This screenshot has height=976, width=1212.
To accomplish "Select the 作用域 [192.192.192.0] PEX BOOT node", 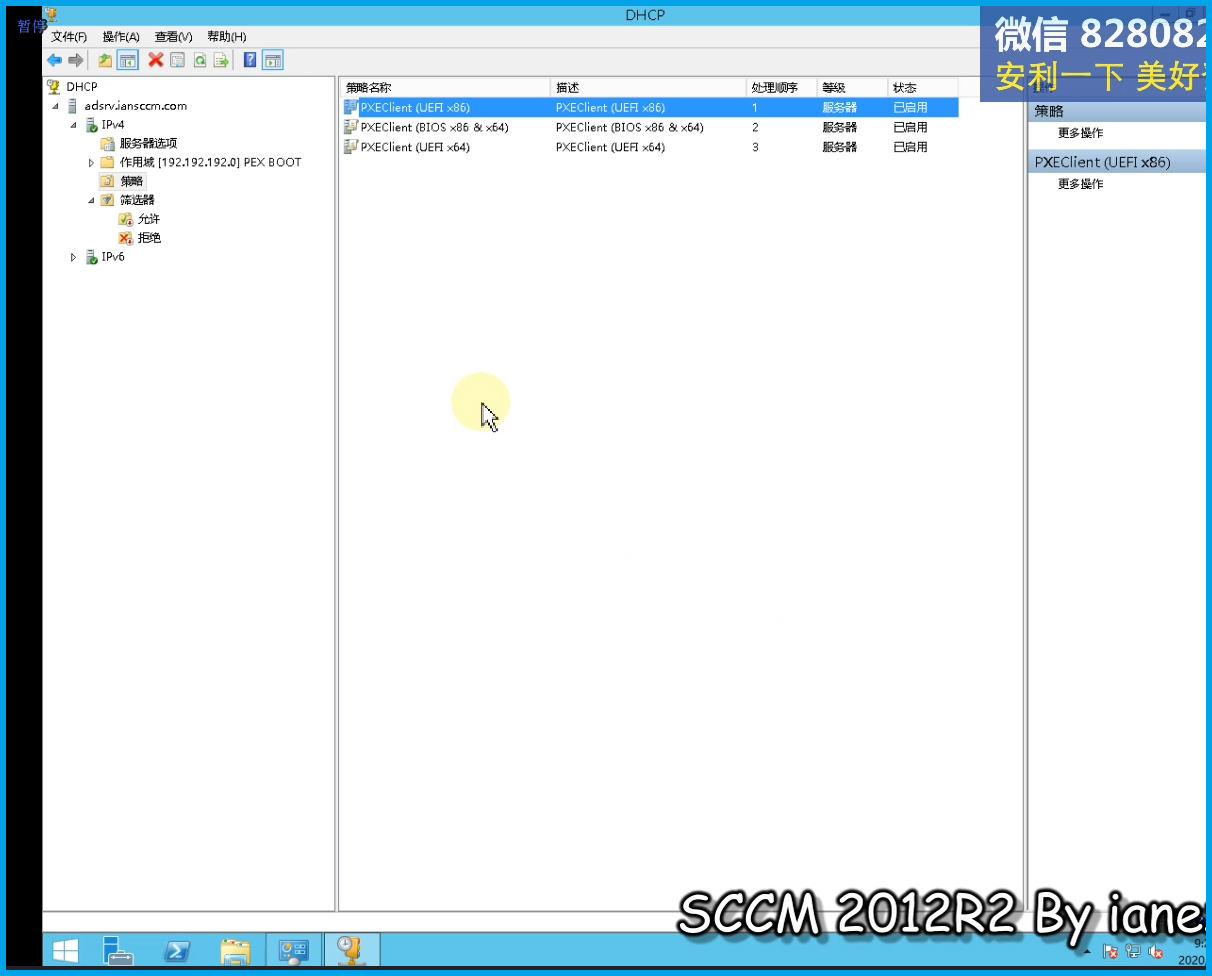I will tap(210, 162).
